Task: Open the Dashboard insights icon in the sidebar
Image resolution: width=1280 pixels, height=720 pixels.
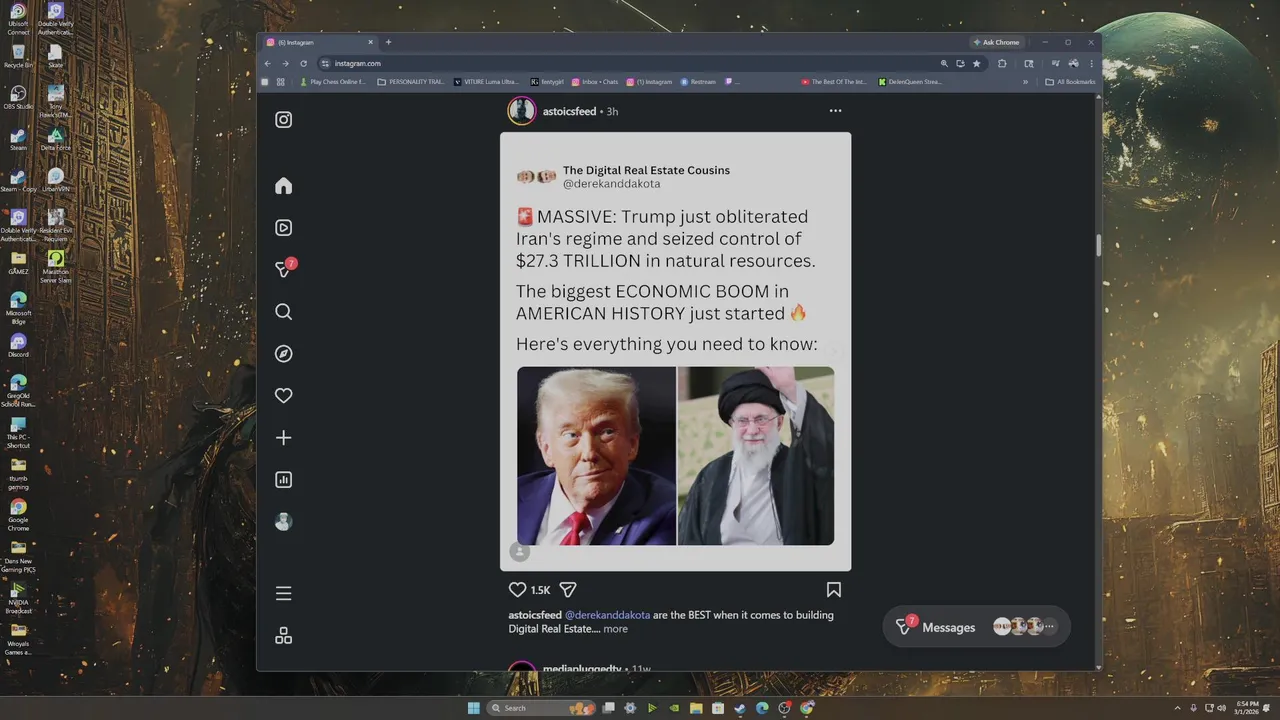Action: point(284,480)
